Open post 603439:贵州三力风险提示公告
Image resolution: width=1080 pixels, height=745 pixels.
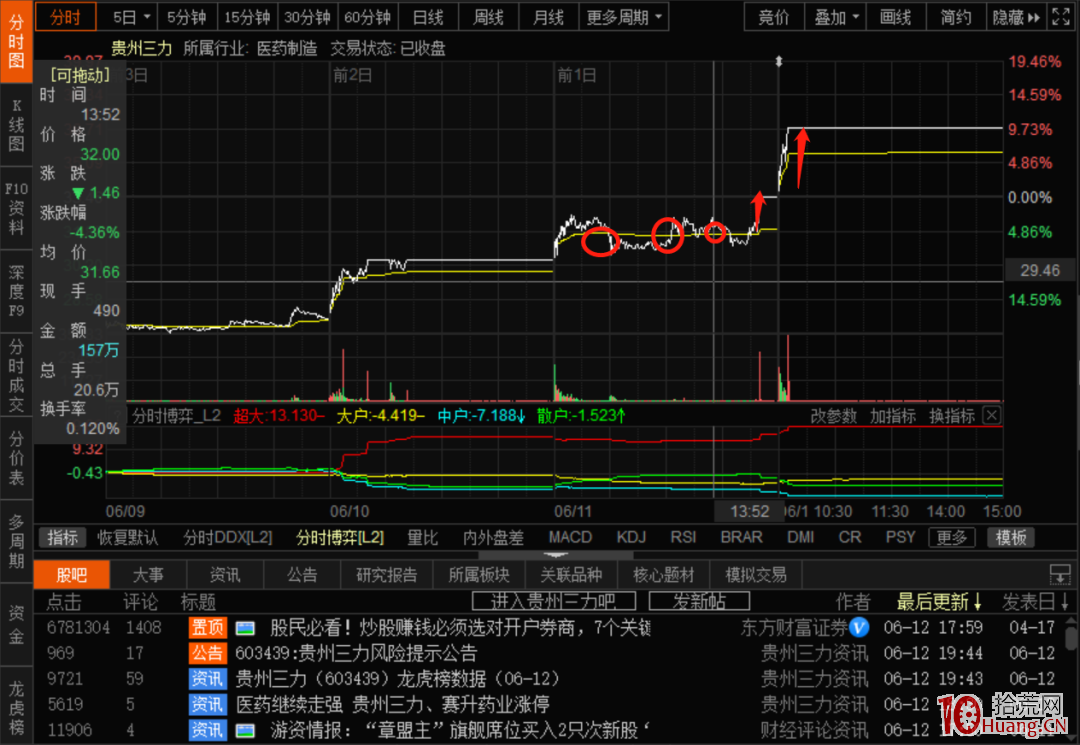pos(355,653)
